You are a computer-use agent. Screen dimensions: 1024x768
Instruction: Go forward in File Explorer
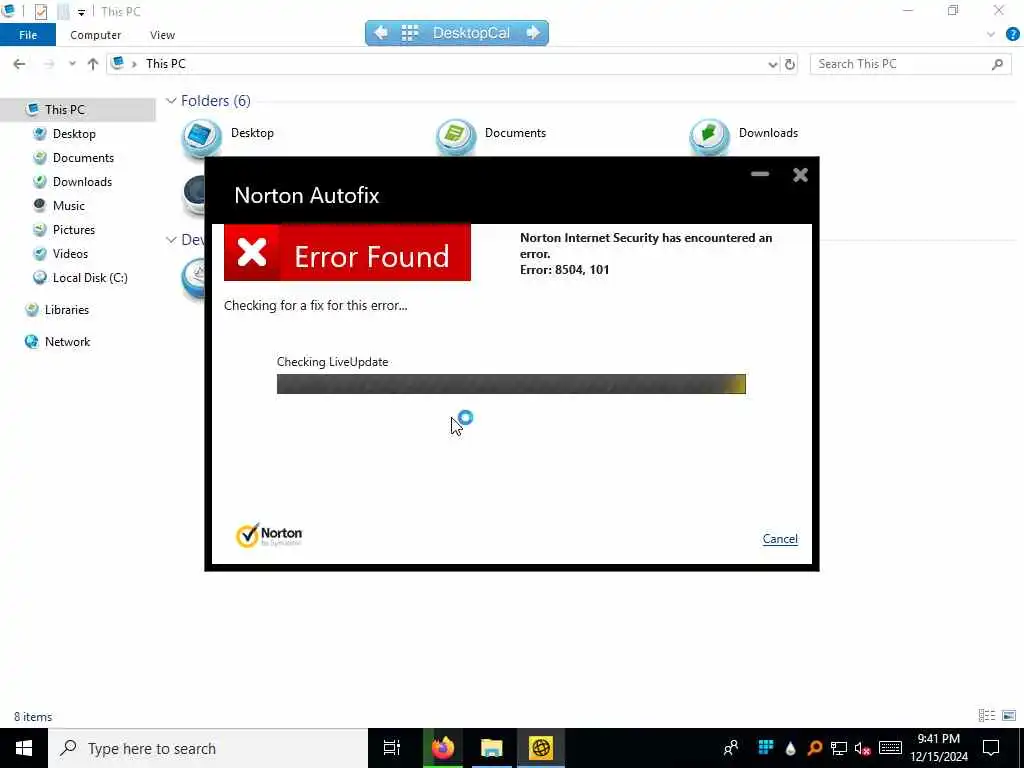click(x=48, y=63)
